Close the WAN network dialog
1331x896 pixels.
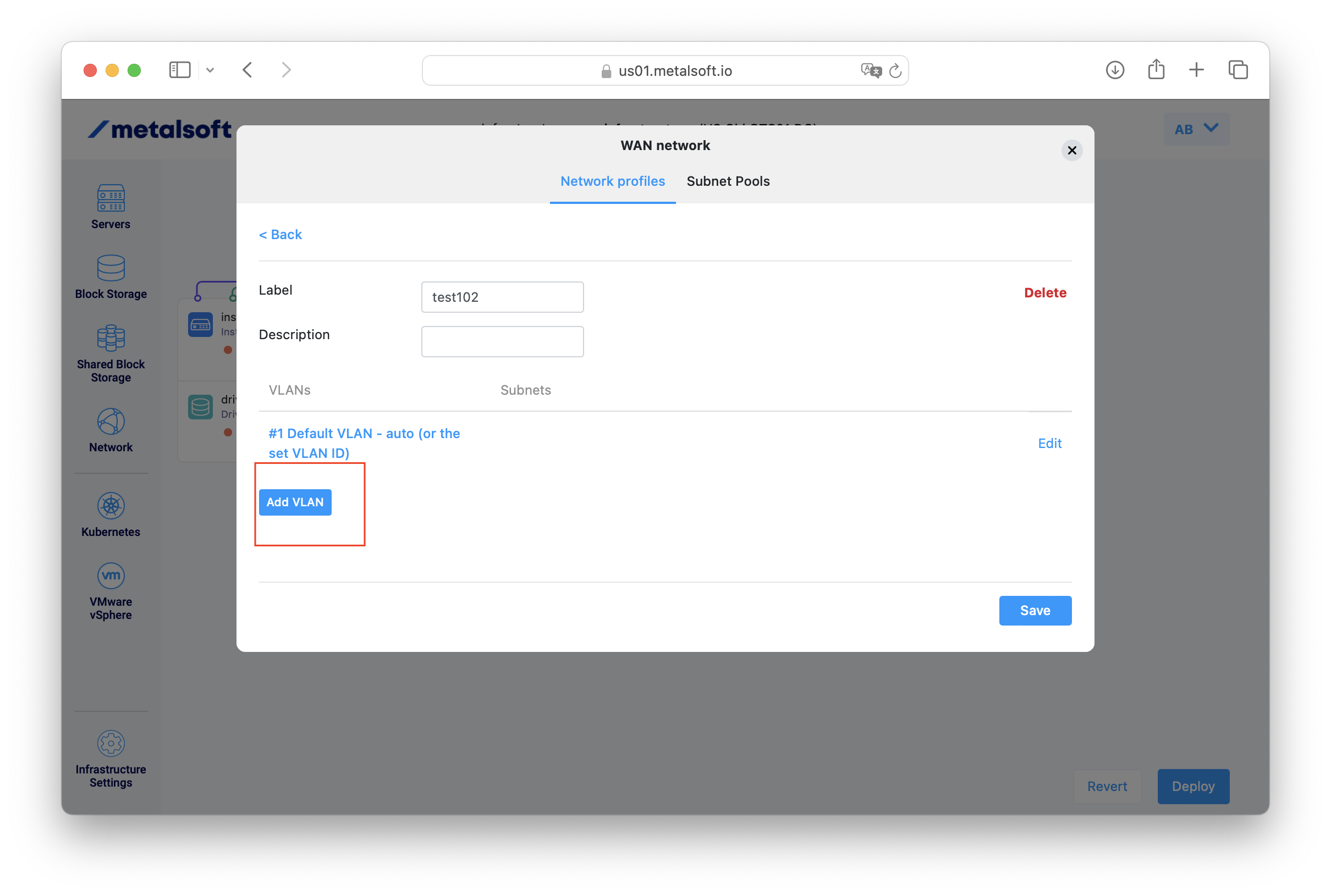click(x=1071, y=150)
